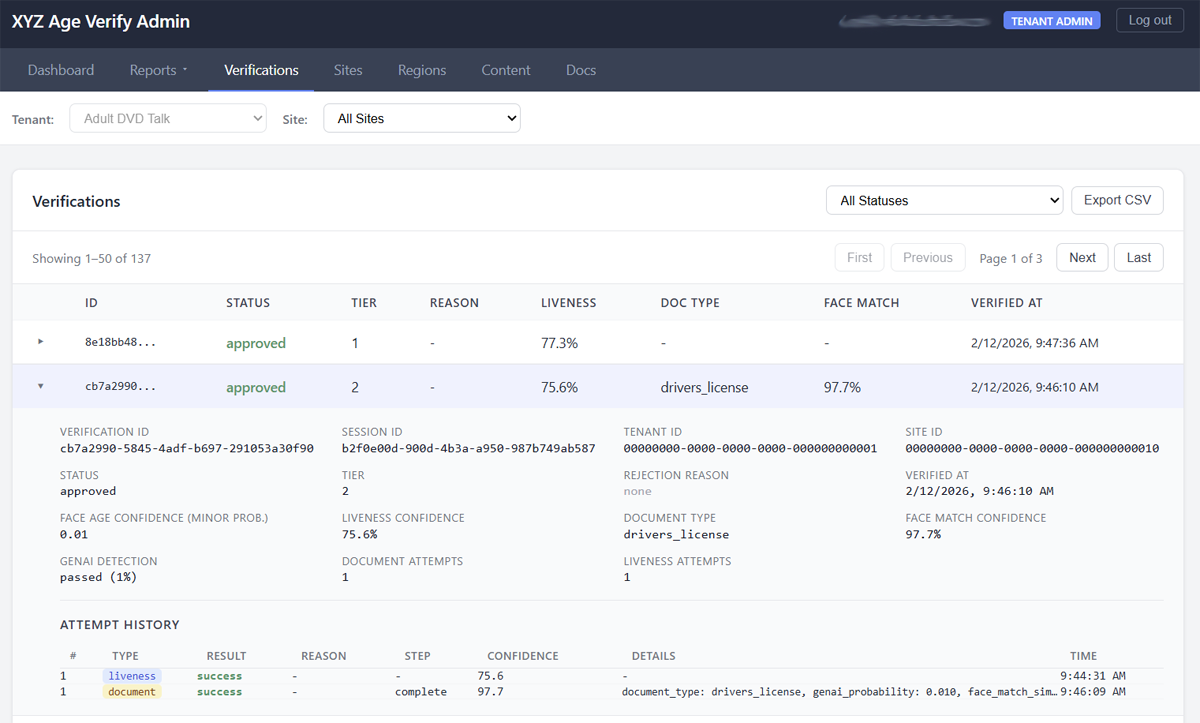The image size is (1200, 723).
Task: Open the Content tab
Action: pos(506,70)
